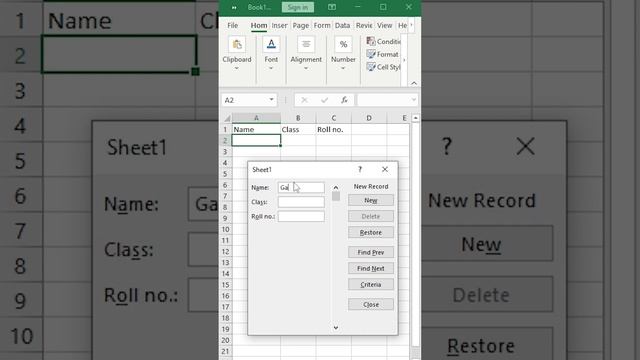Click the Insert Function fx icon
The height and width of the screenshot is (360, 640).
344,100
